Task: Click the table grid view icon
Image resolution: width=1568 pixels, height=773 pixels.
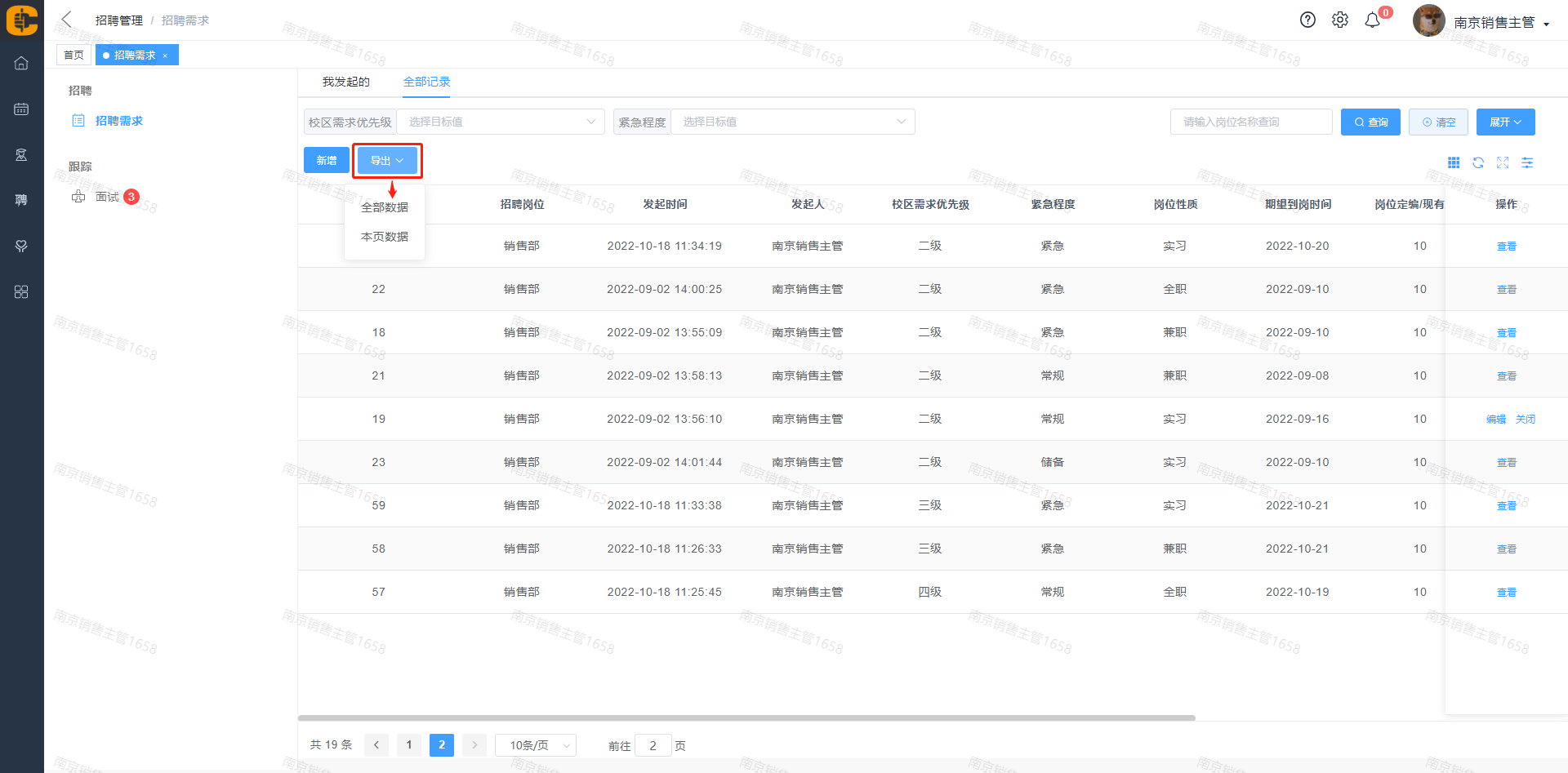Action: click(1454, 163)
